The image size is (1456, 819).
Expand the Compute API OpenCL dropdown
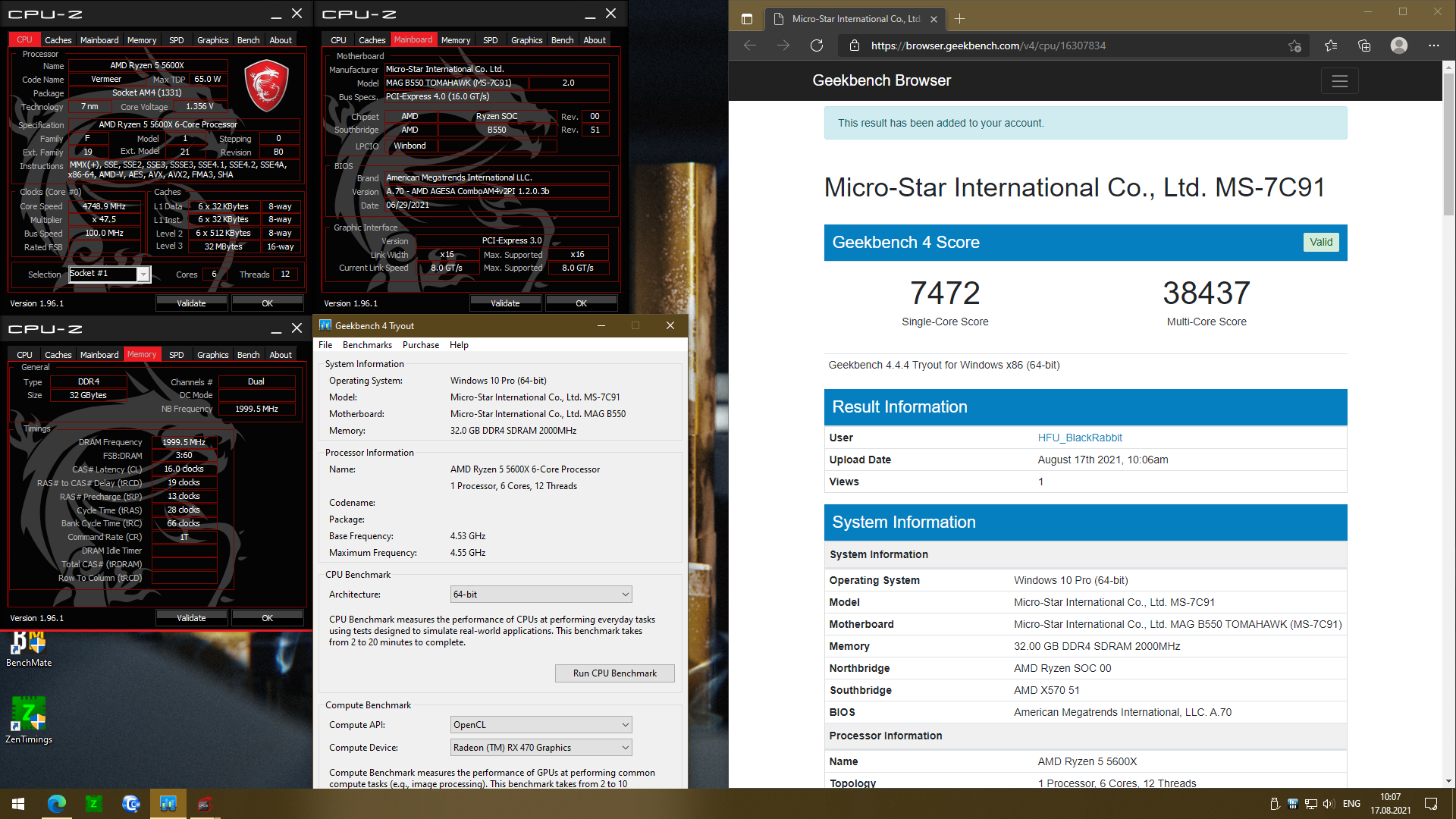point(541,725)
